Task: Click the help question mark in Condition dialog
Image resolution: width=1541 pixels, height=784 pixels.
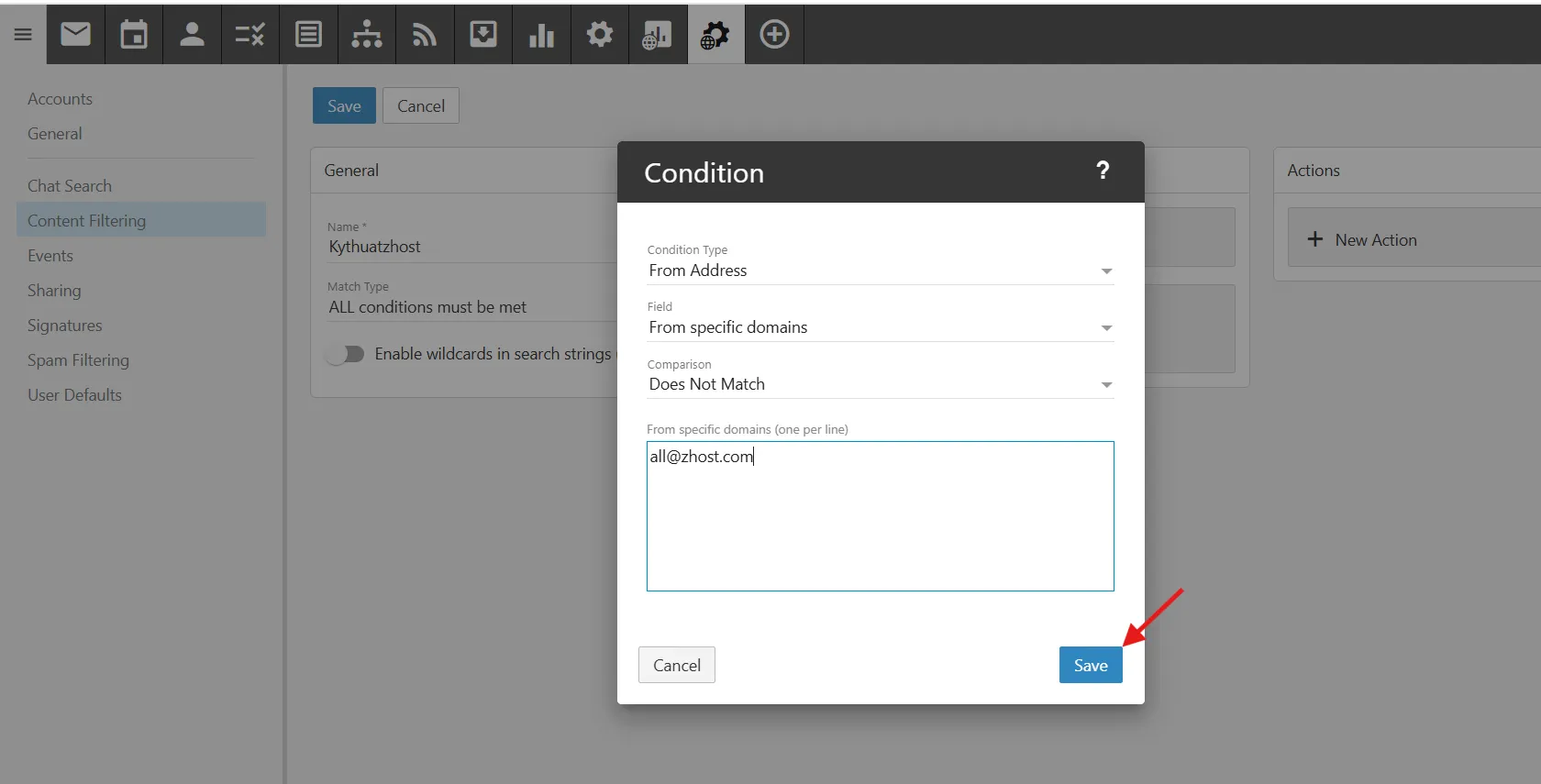Action: click(1103, 171)
